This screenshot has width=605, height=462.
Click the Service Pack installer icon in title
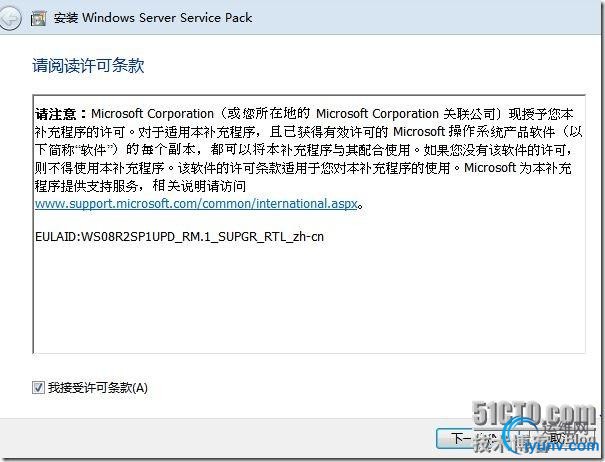click(x=39, y=18)
